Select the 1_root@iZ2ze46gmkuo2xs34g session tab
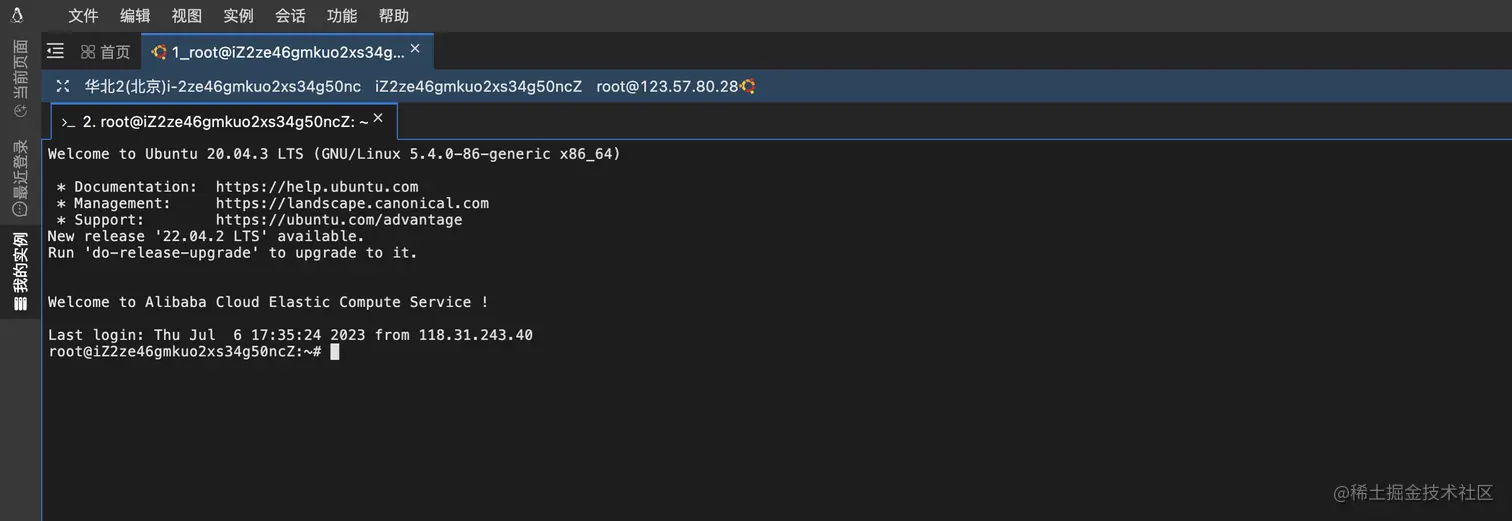 click(280, 52)
